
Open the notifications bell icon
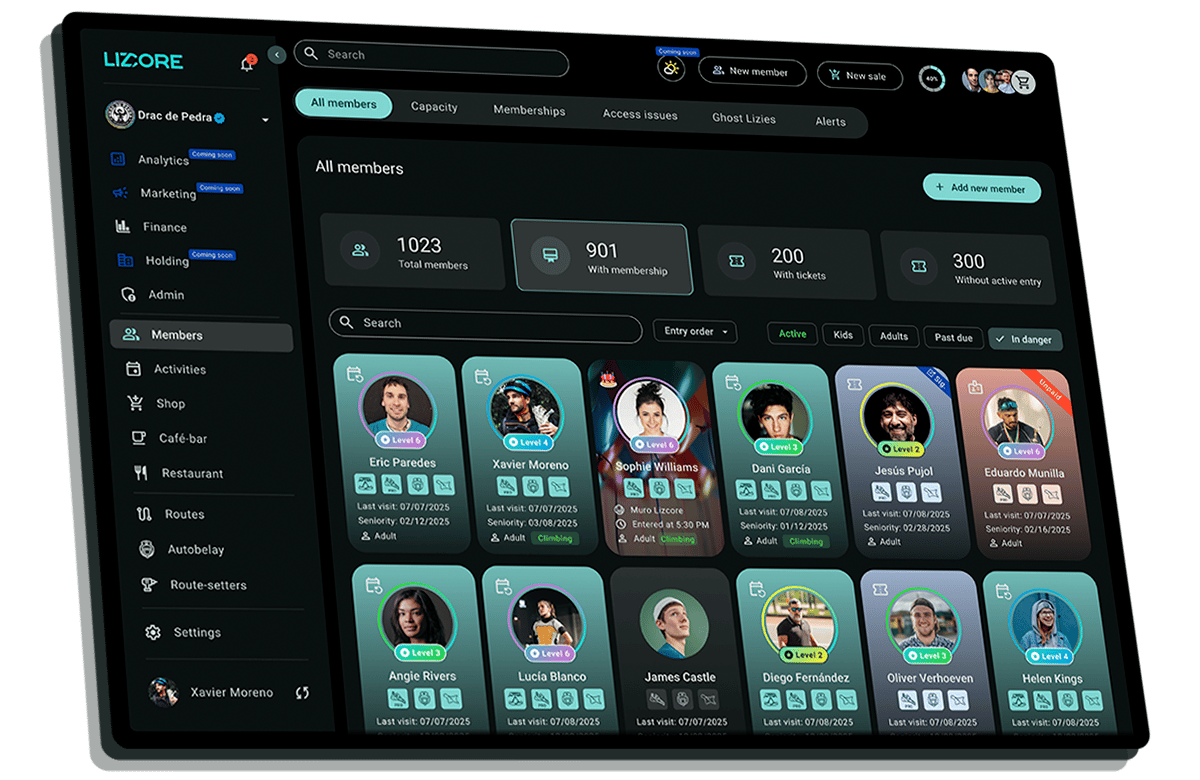(247, 64)
